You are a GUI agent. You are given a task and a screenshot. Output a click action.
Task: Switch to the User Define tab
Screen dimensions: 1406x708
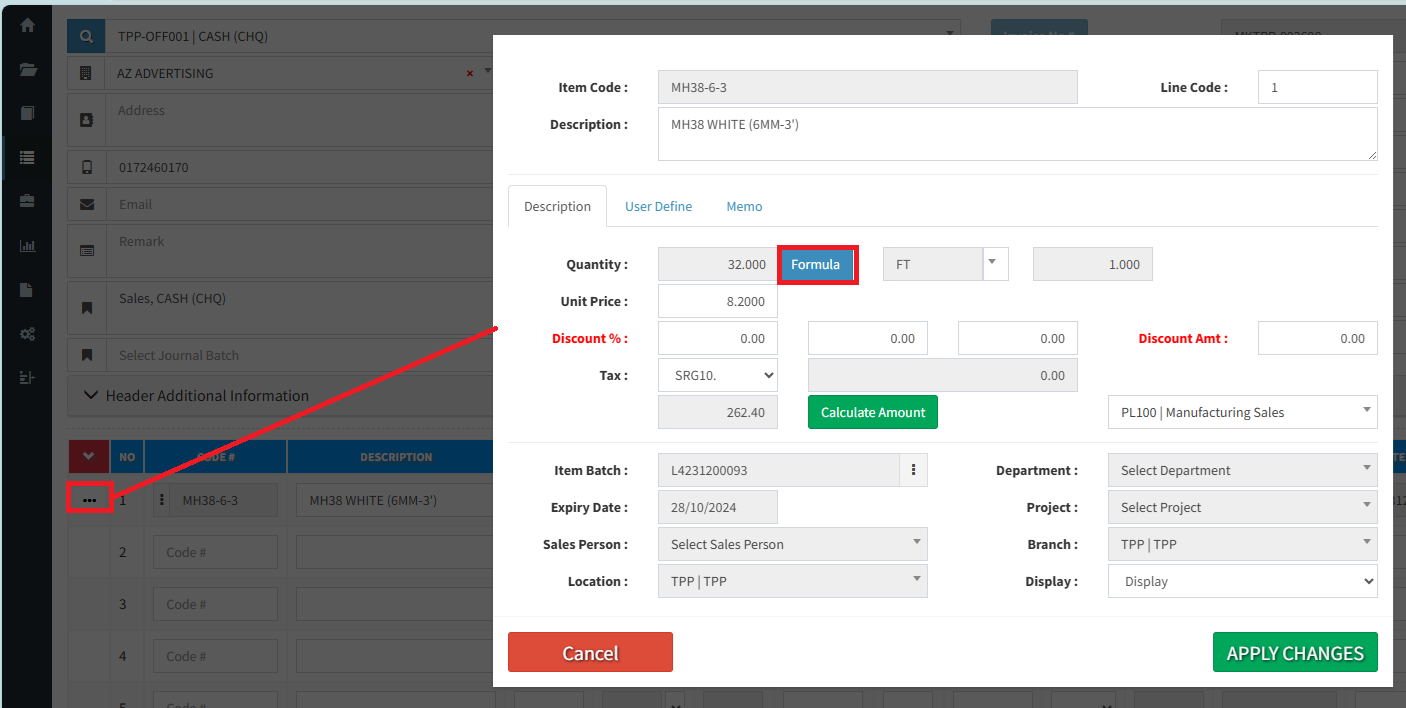coord(658,206)
